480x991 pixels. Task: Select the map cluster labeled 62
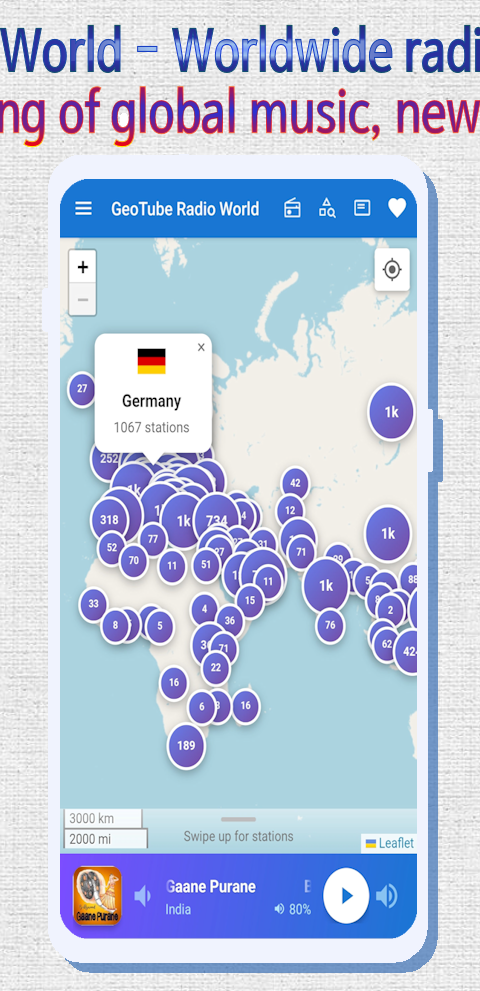click(387, 645)
